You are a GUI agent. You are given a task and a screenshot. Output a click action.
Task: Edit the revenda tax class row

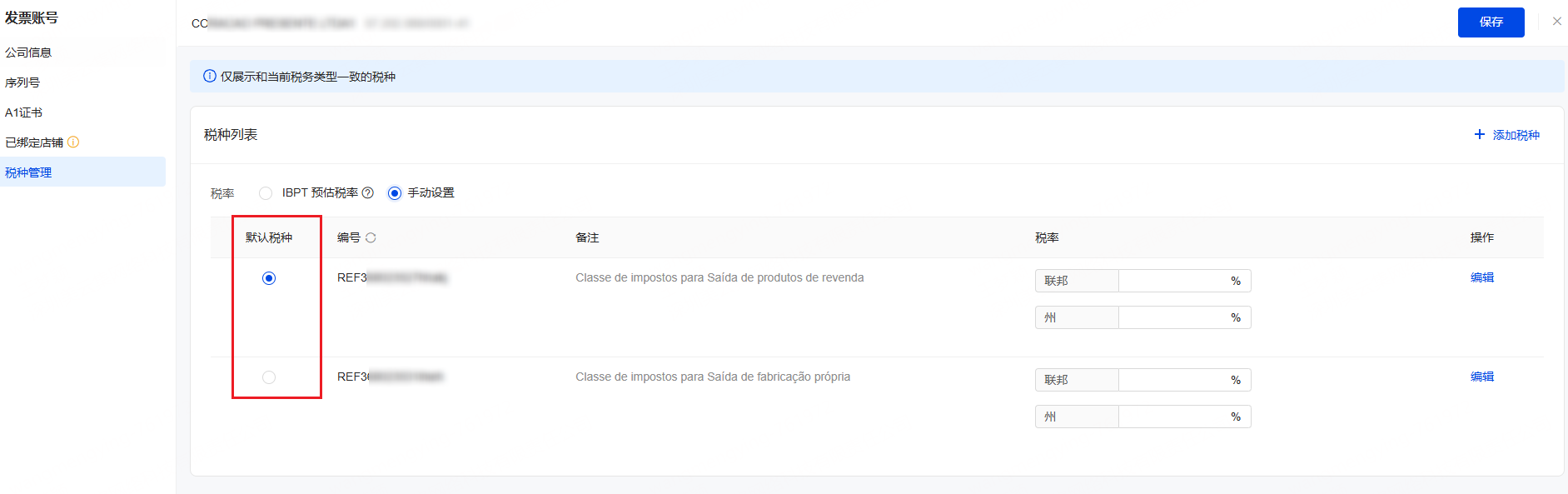pyautogui.click(x=1482, y=277)
